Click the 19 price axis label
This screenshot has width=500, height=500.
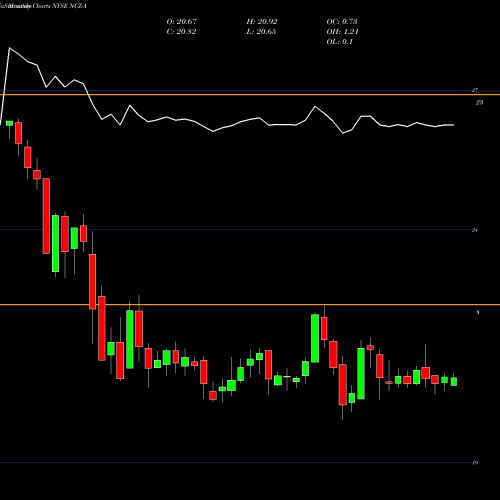(475, 463)
